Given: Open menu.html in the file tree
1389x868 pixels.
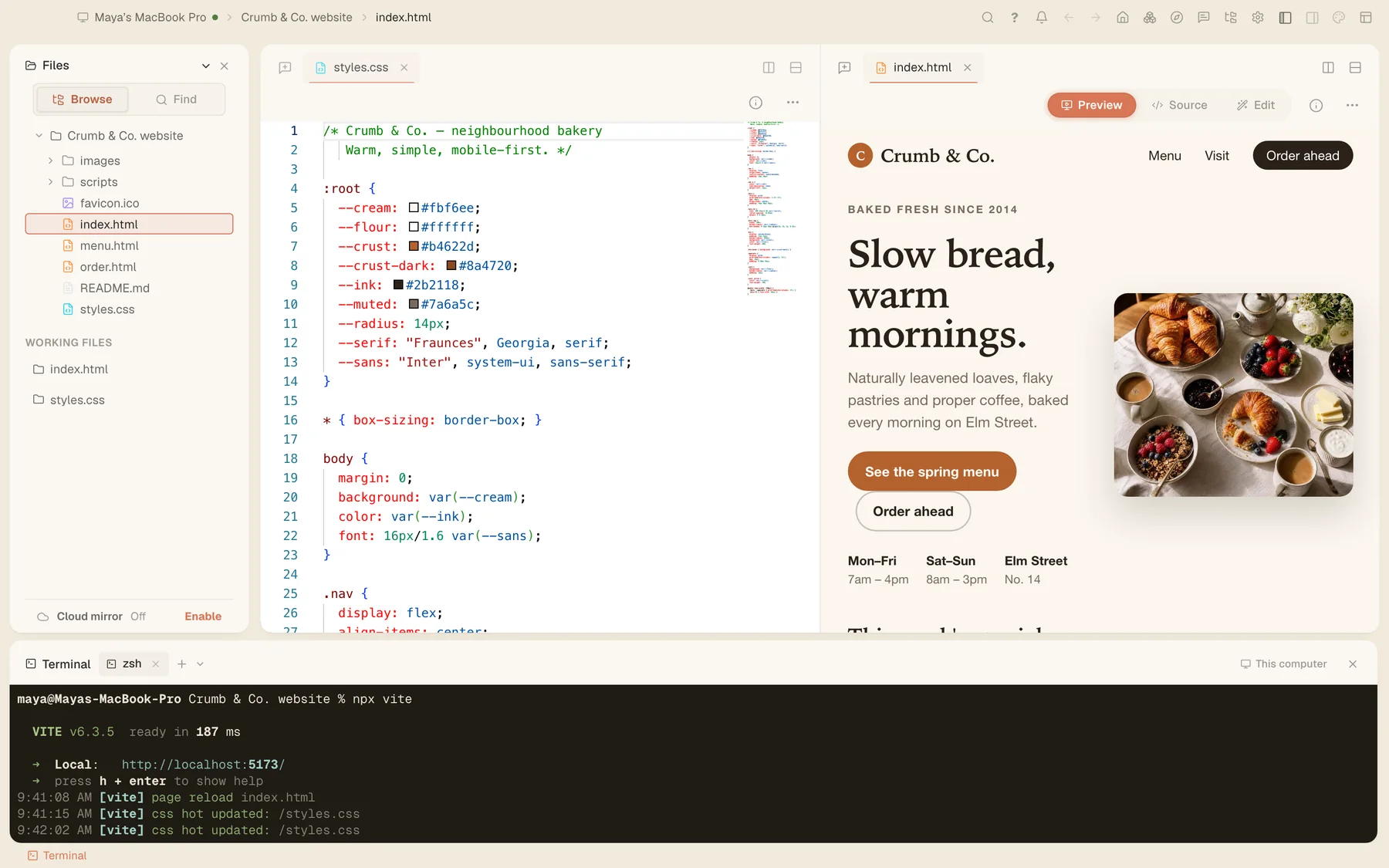Looking at the screenshot, I should 129,245.
